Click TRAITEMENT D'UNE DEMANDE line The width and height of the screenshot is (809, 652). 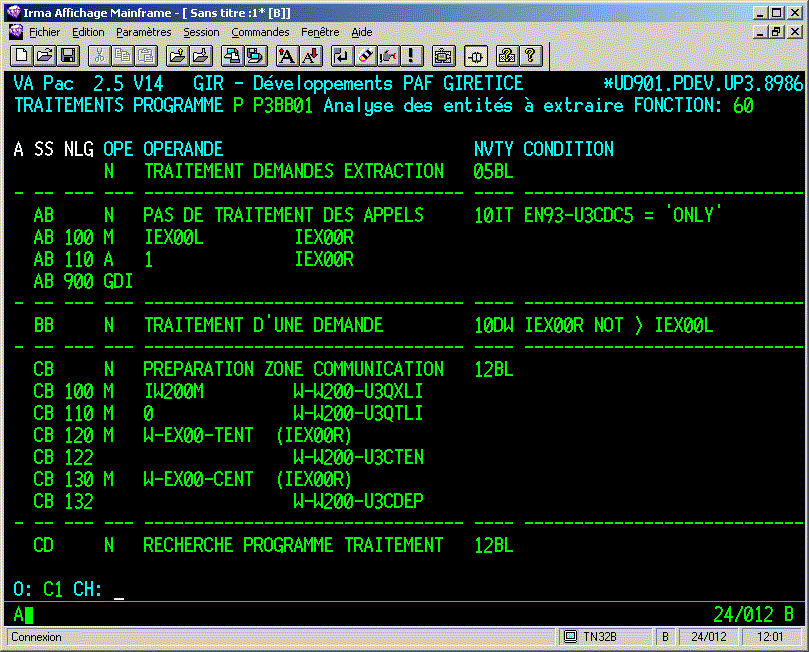point(264,325)
